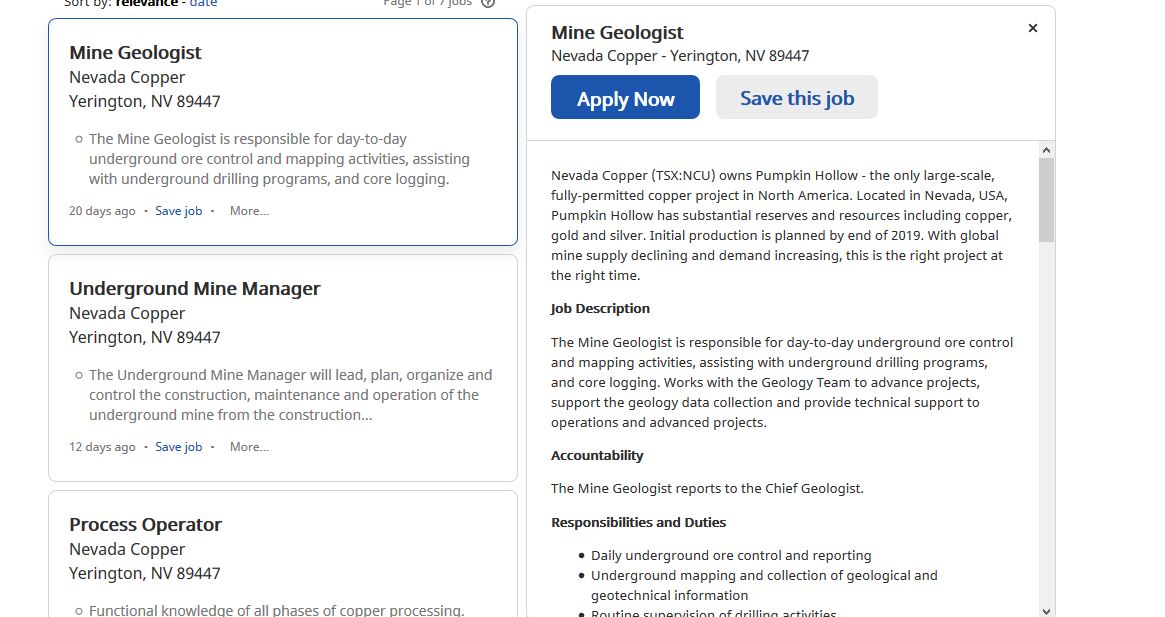
Task: Expand More options on the Underground Mine Manager card
Action: point(249,447)
